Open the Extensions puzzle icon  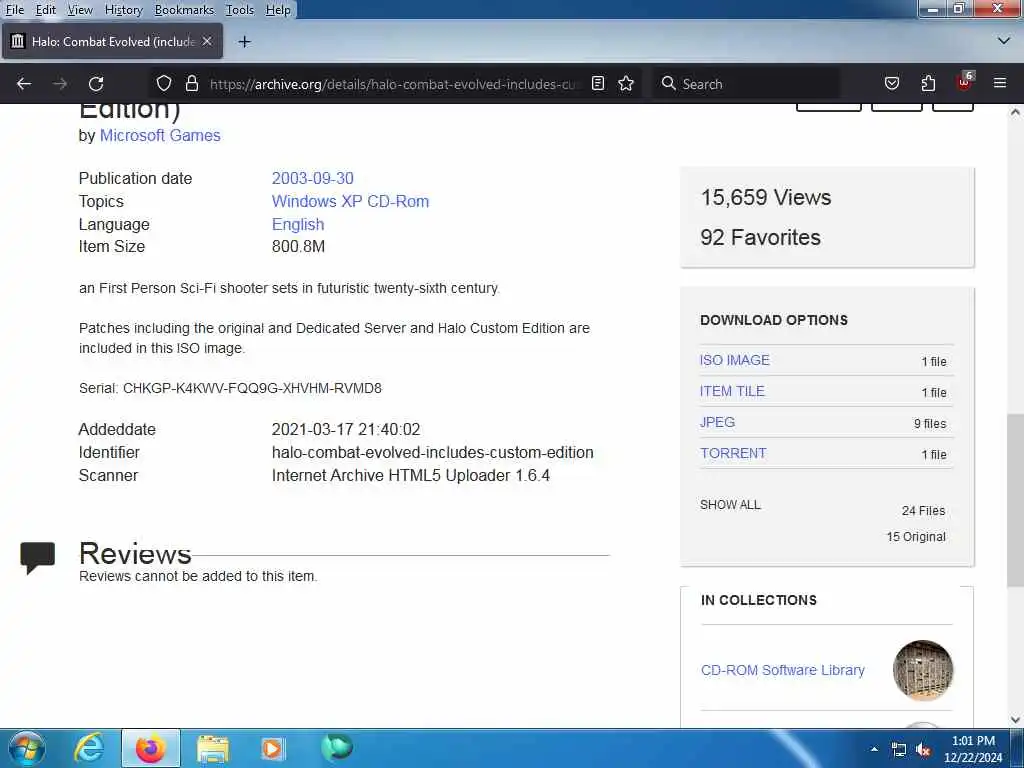[928, 84]
